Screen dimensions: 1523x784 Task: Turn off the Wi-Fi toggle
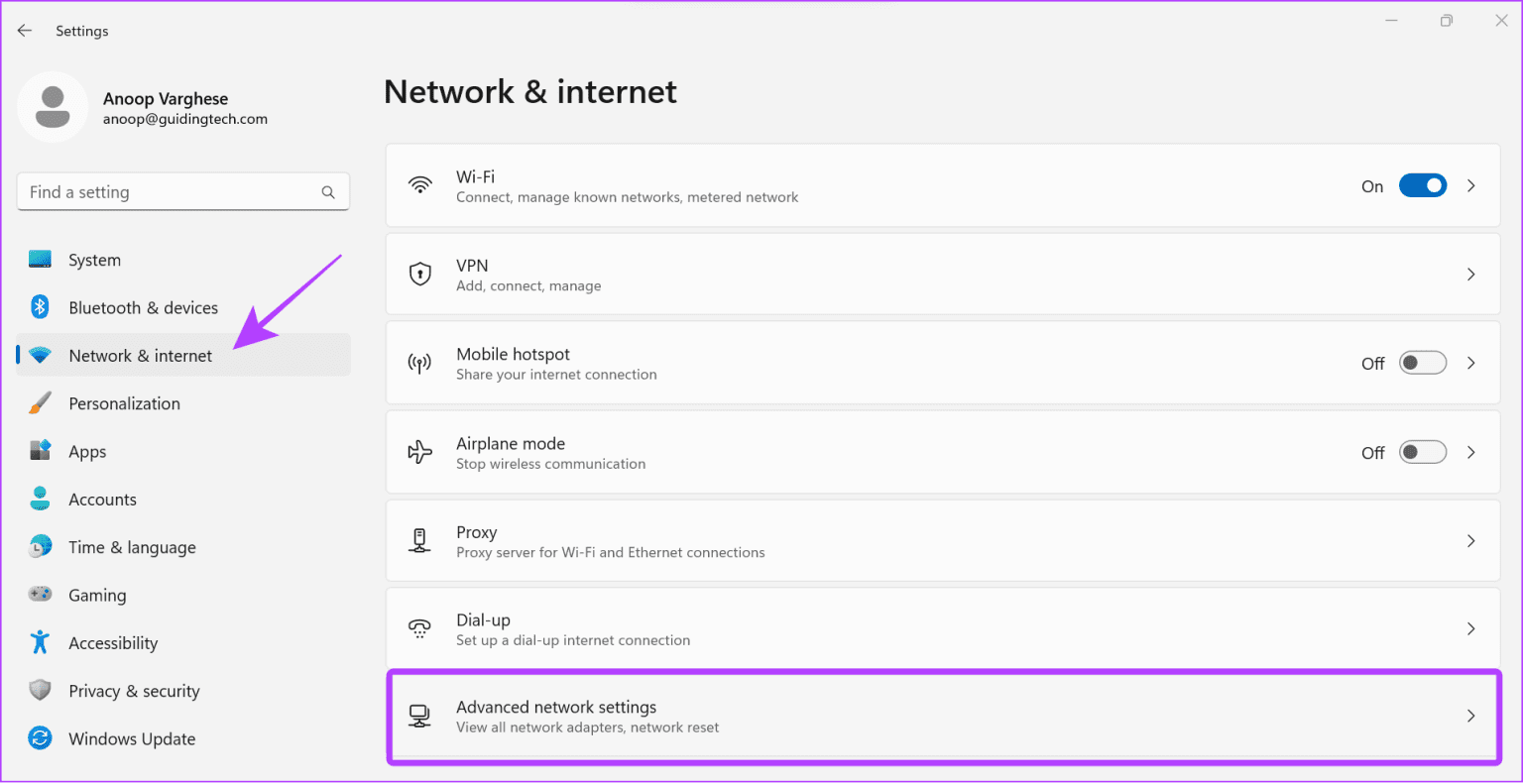tap(1422, 186)
